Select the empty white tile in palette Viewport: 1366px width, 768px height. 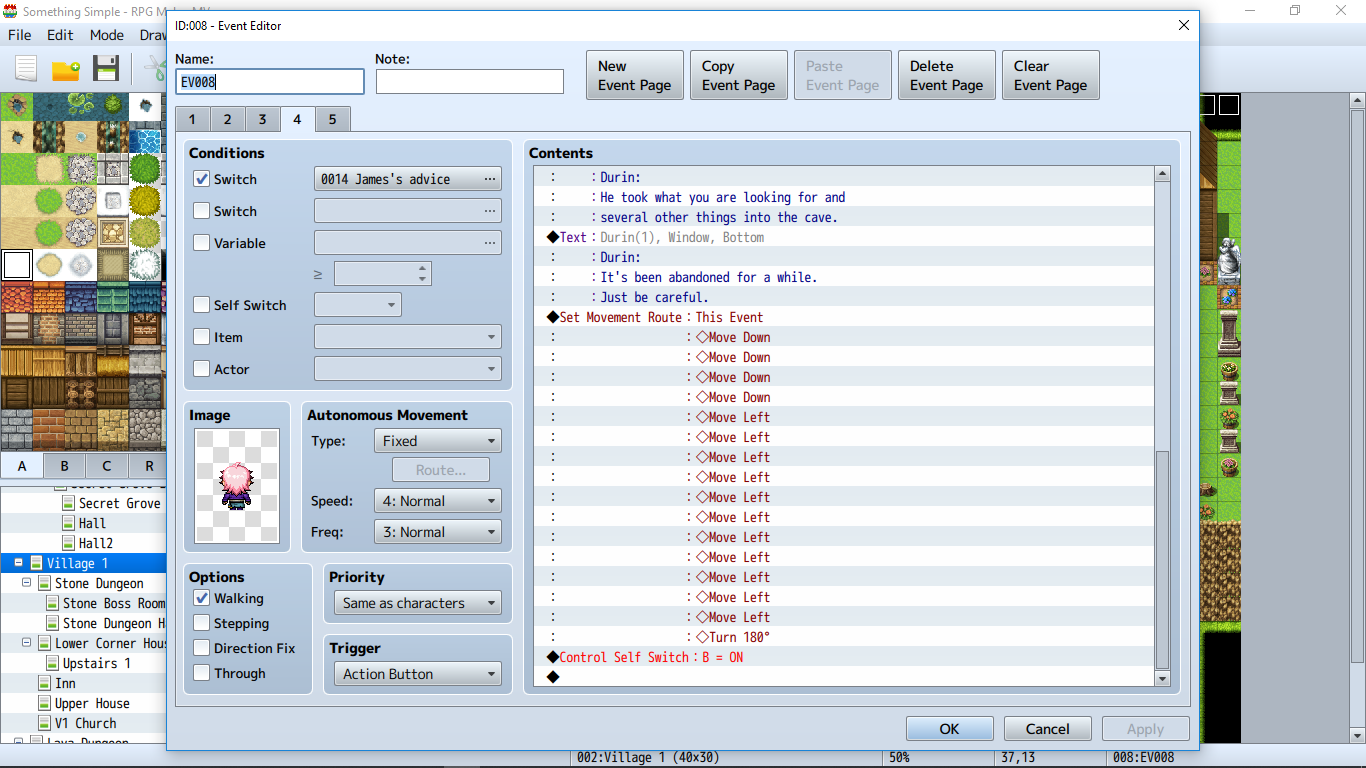click(17, 265)
